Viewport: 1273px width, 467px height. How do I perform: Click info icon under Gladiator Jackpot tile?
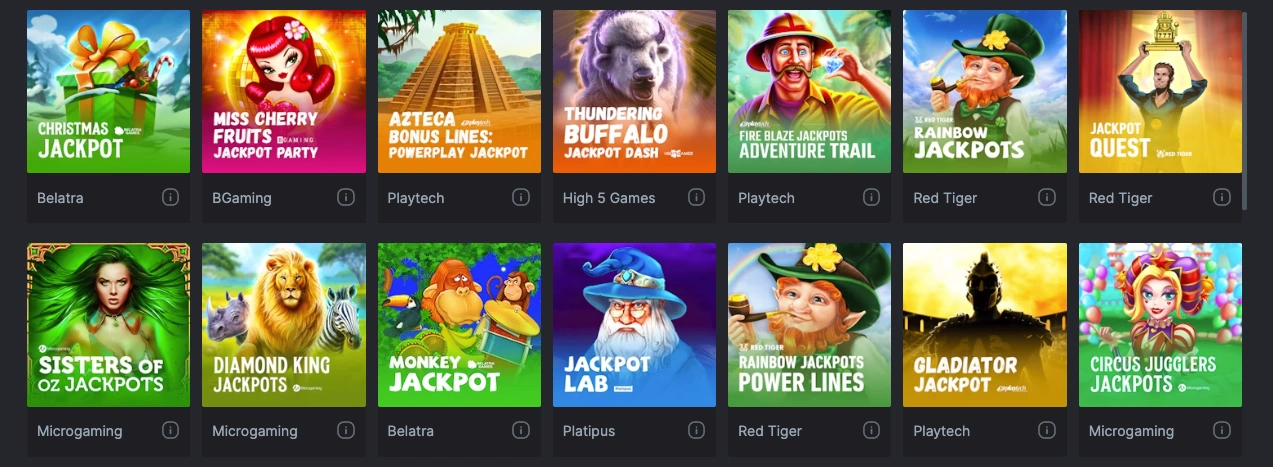(1047, 430)
